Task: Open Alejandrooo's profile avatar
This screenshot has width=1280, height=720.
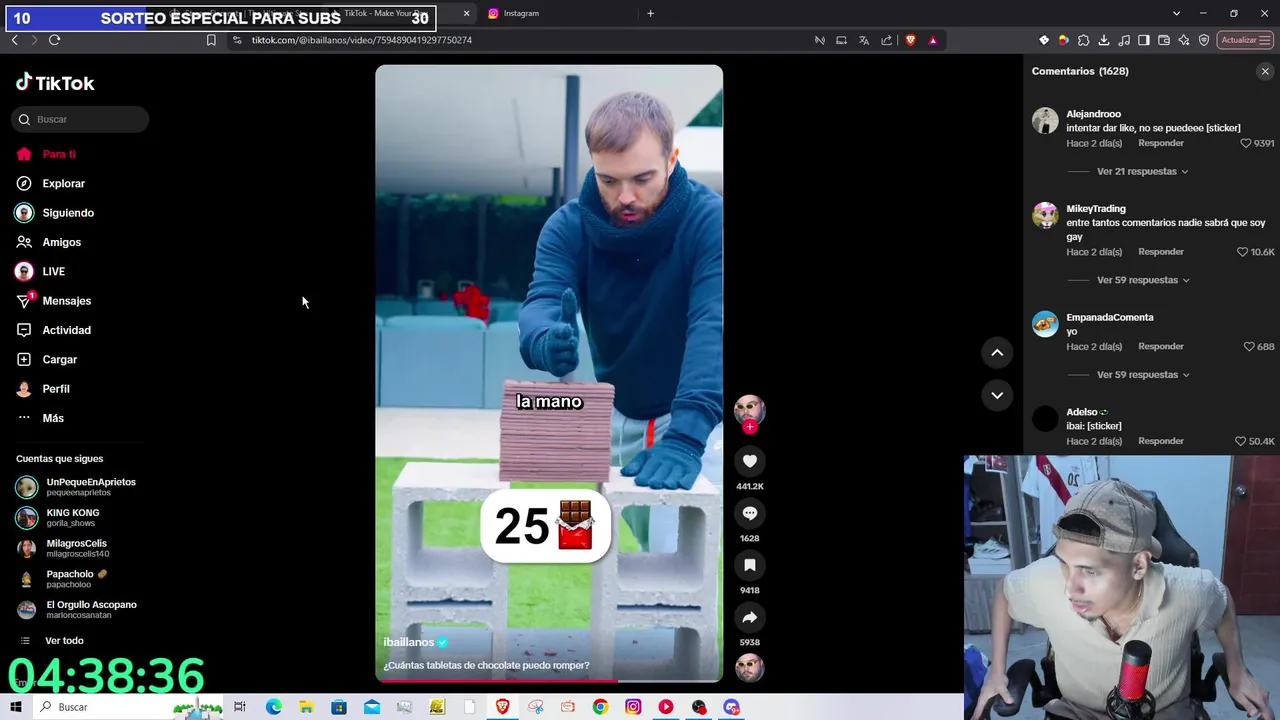Action: click(1045, 120)
